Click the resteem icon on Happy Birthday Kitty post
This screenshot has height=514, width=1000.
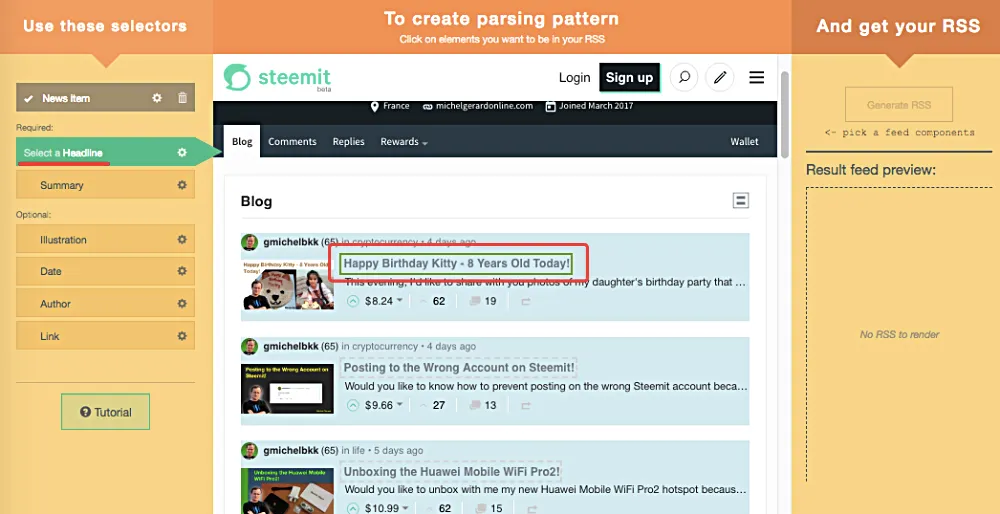point(526,301)
